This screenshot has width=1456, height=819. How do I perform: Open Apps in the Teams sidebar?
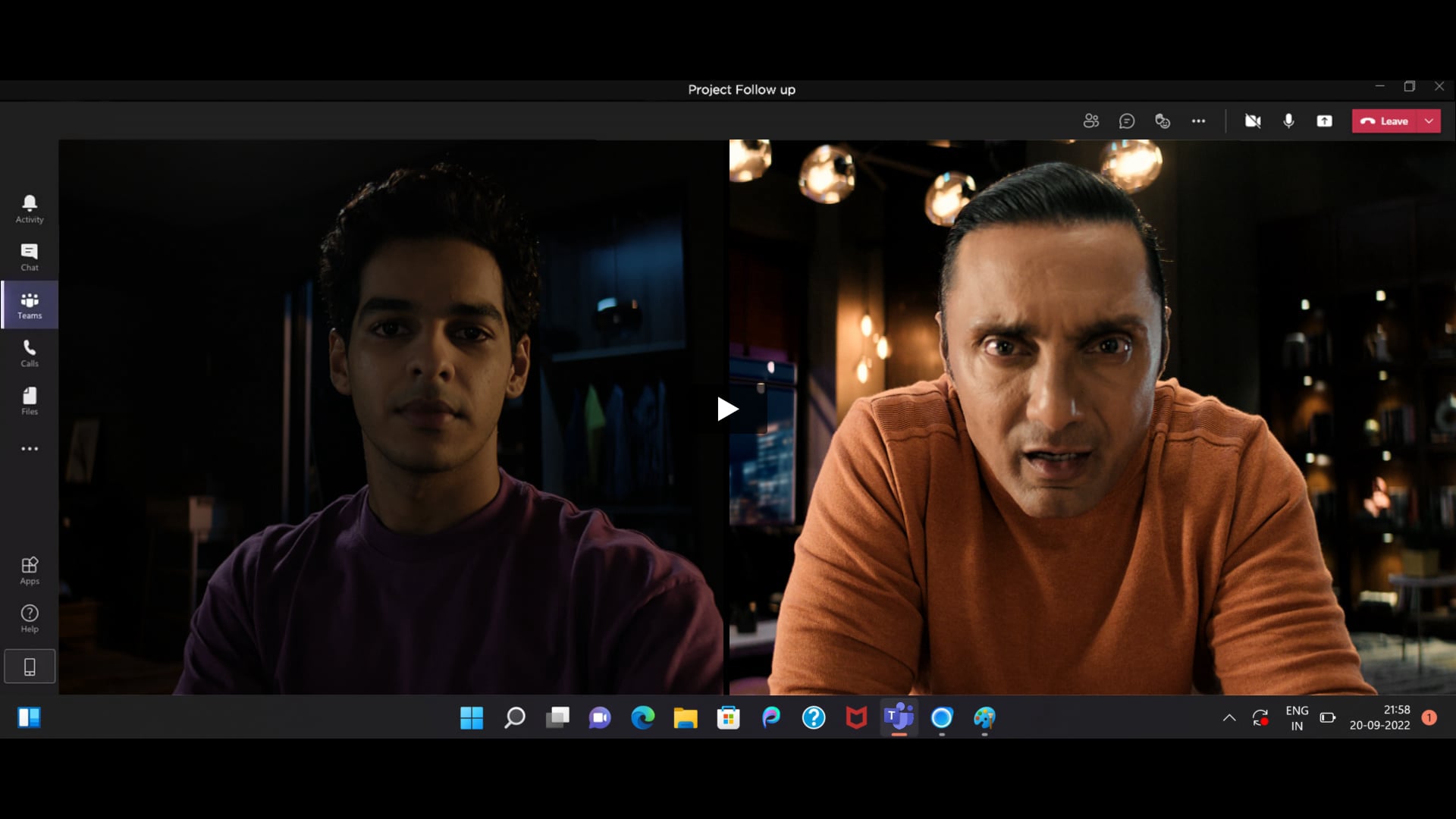click(30, 570)
